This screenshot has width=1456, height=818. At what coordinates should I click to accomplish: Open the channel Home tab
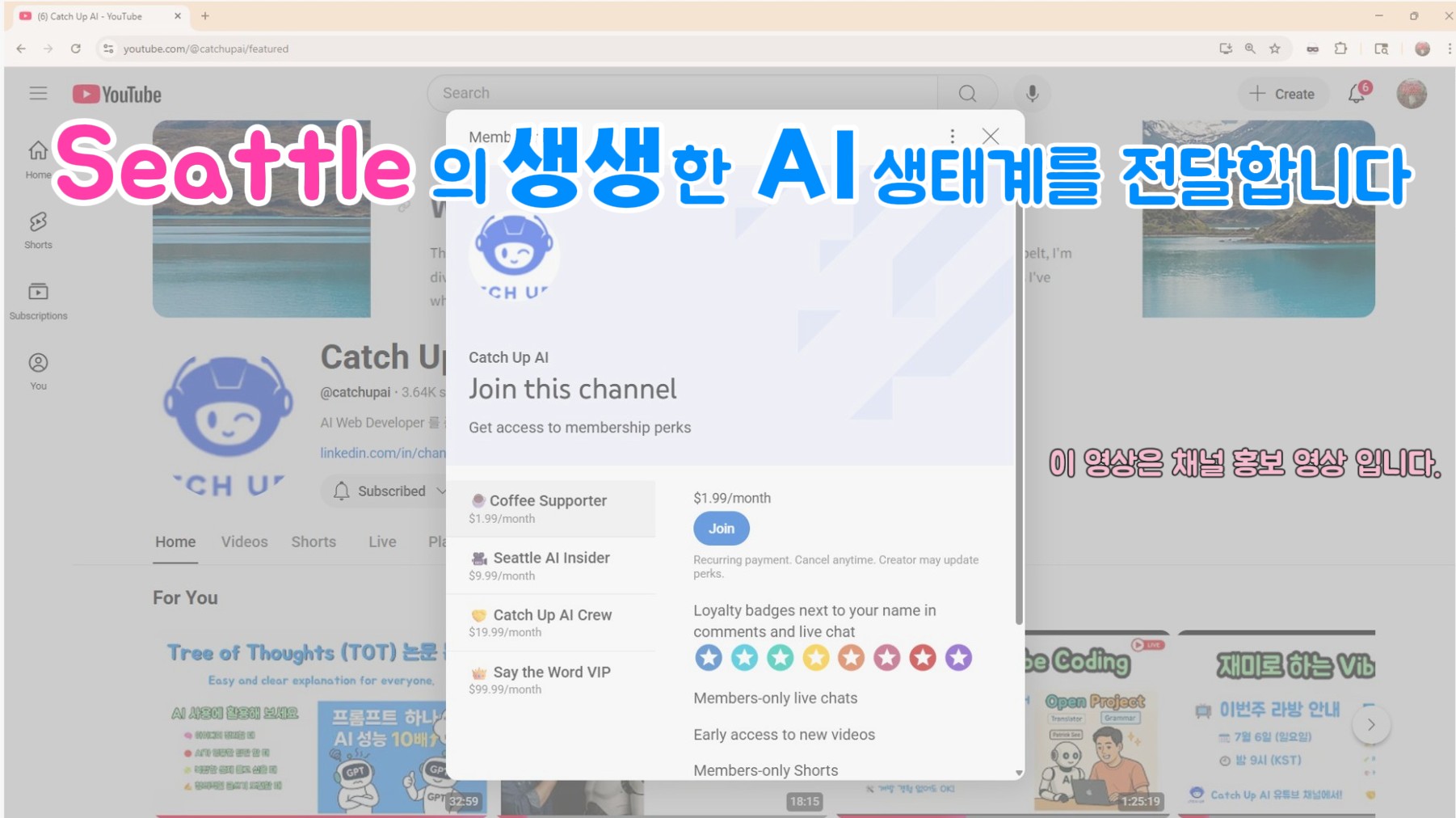point(175,542)
